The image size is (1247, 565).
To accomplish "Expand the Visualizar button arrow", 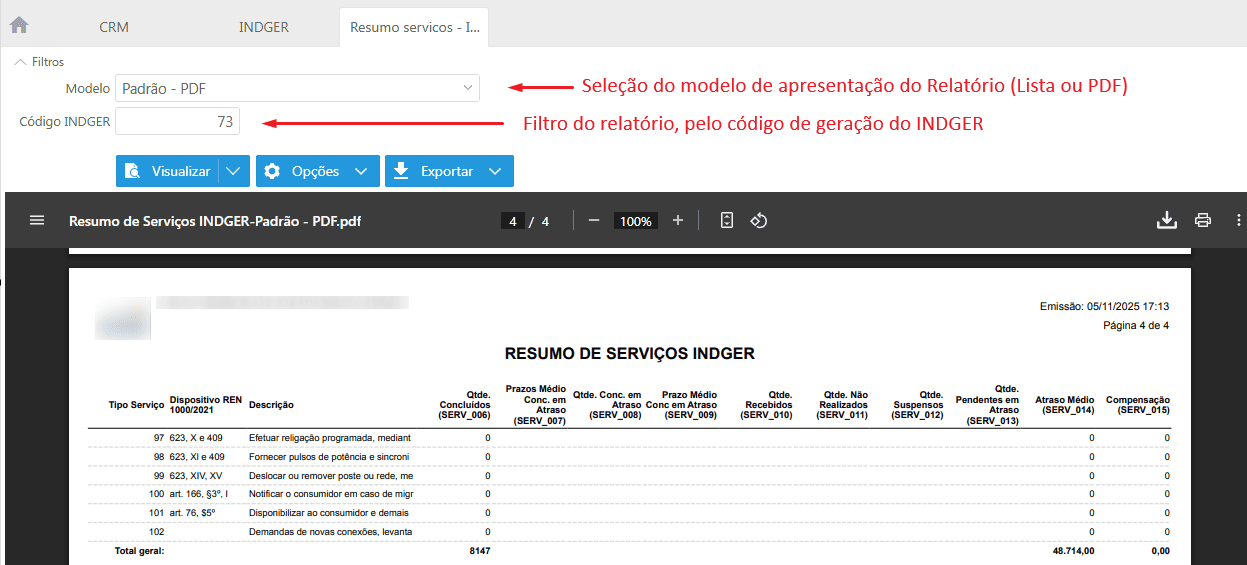I will (233, 171).
